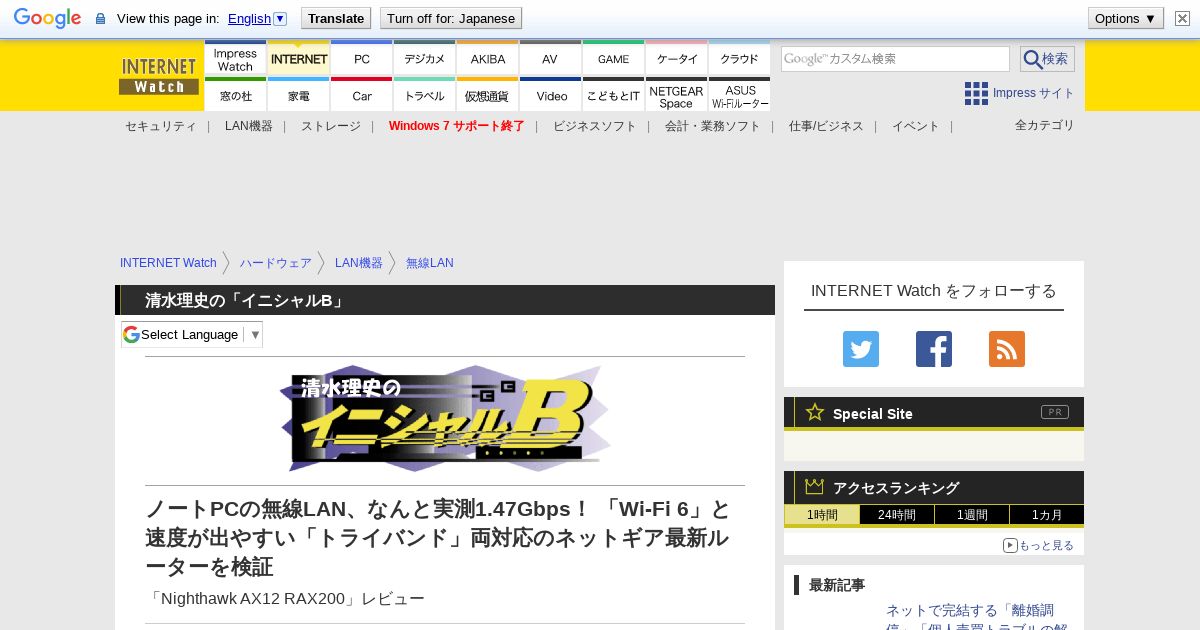
Task: Open the こどもとIT nav tab
Action: tap(614, 95)
